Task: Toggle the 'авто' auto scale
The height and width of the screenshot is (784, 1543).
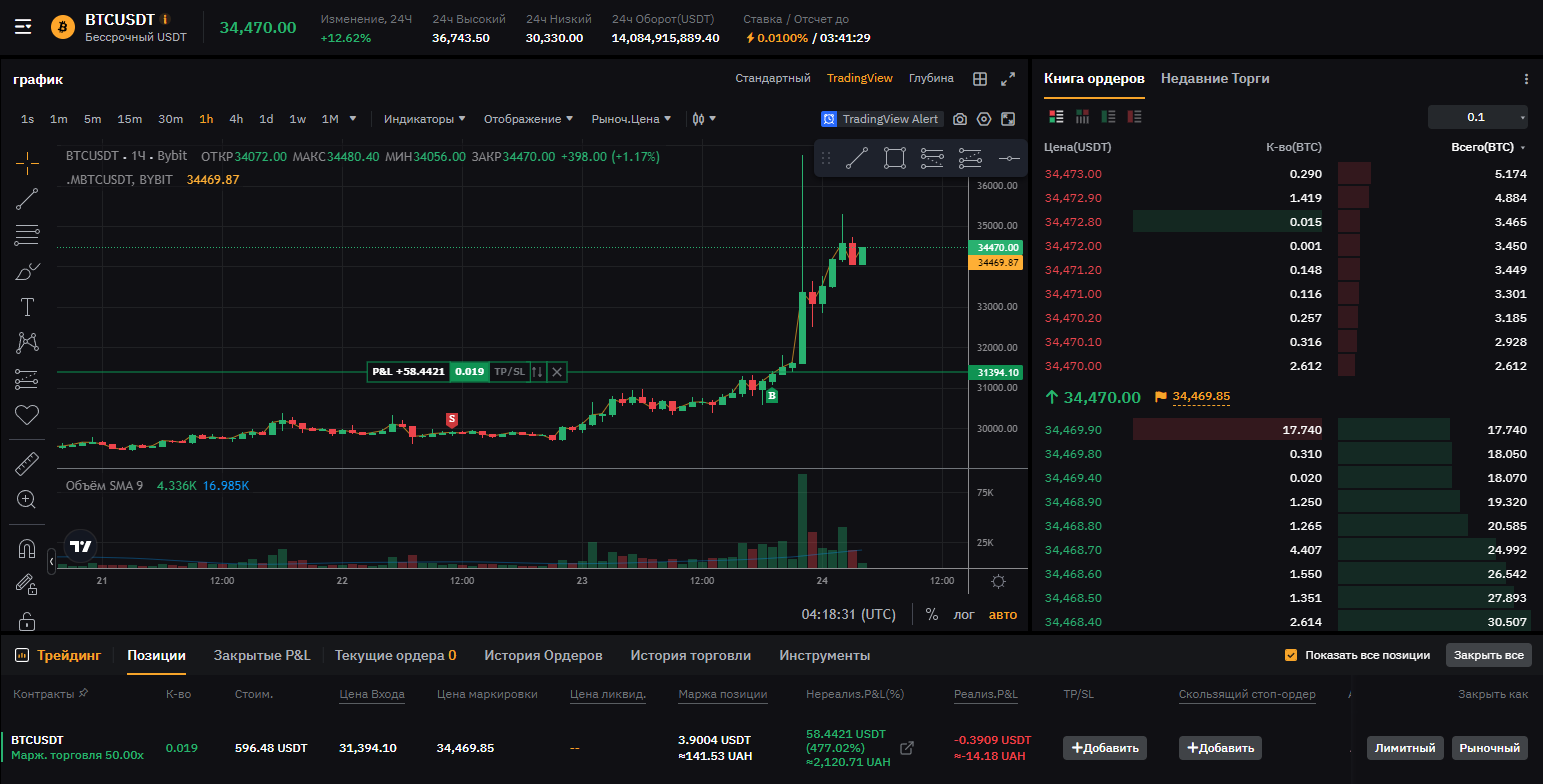Action: coord(1003,614)
